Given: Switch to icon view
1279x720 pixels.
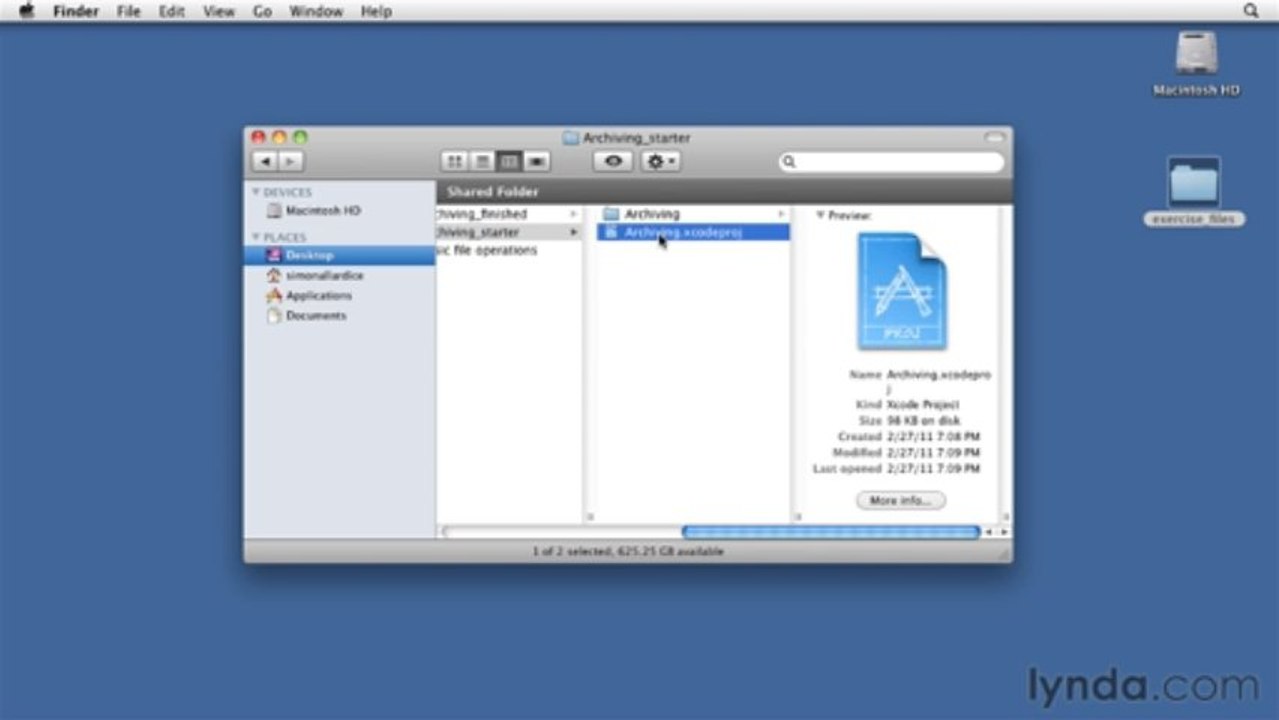Looking at the screenshot, I should point(454,161).
